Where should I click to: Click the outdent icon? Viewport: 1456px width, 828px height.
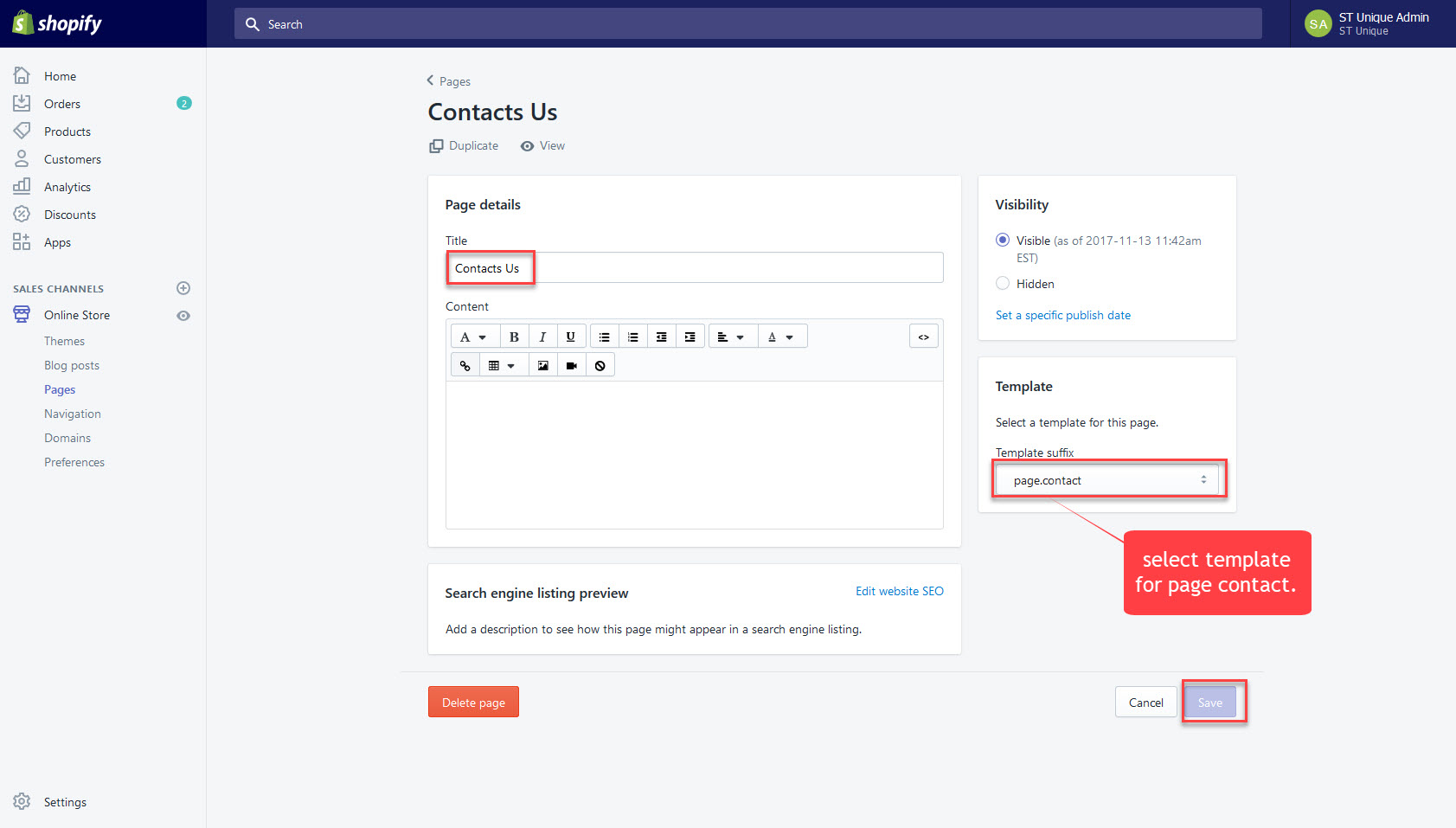[x=662, y=337]
